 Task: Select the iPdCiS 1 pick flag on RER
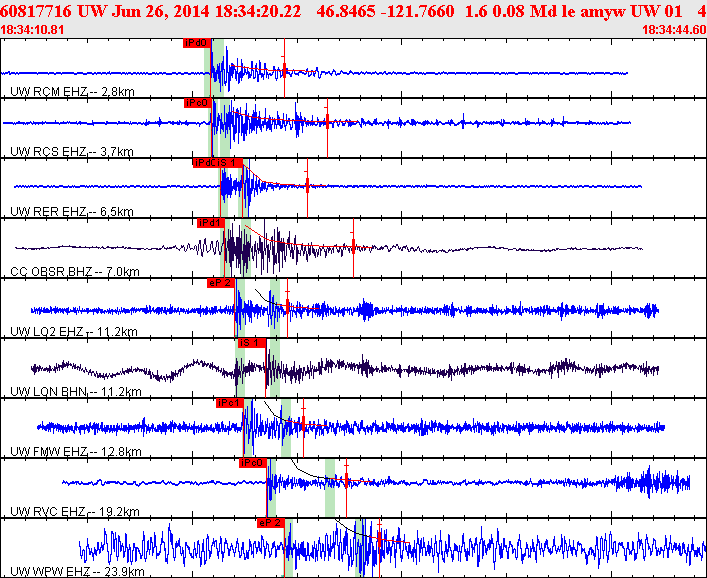pos(218,163)
